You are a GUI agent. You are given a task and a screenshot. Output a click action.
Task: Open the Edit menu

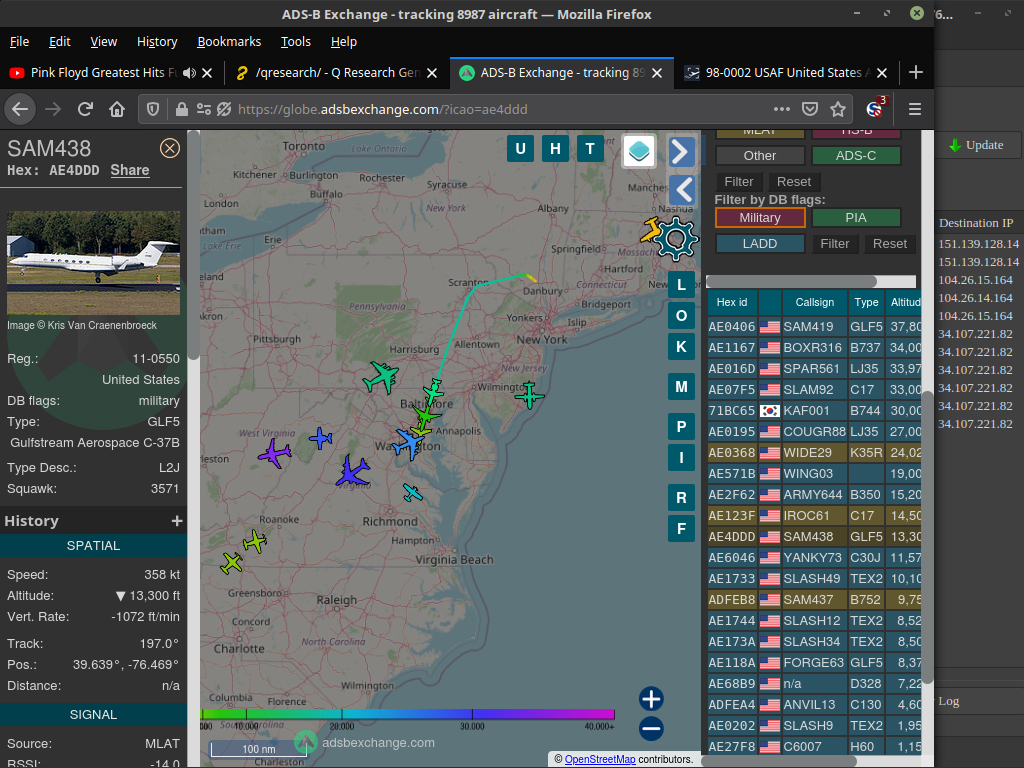[x=59, y=42]
